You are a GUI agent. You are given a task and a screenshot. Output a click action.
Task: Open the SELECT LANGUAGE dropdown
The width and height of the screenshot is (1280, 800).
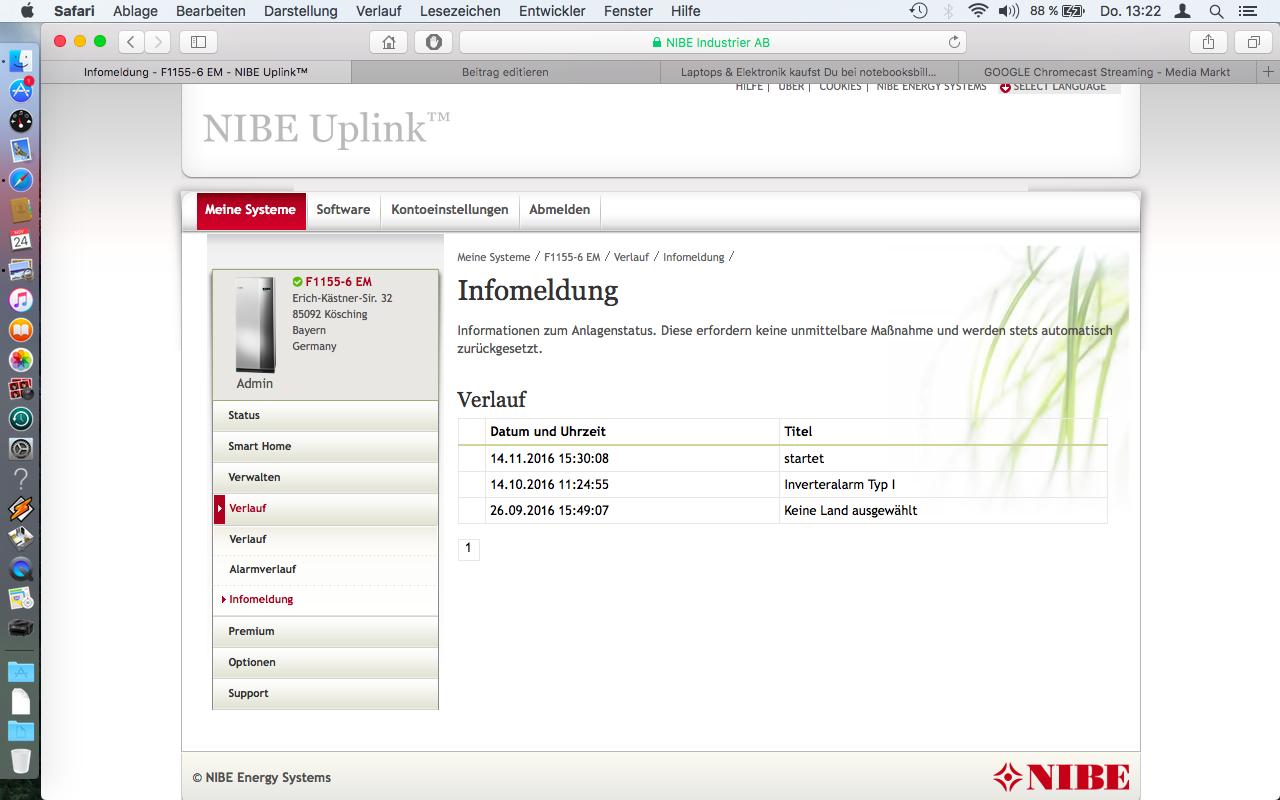click(1053, 87)
